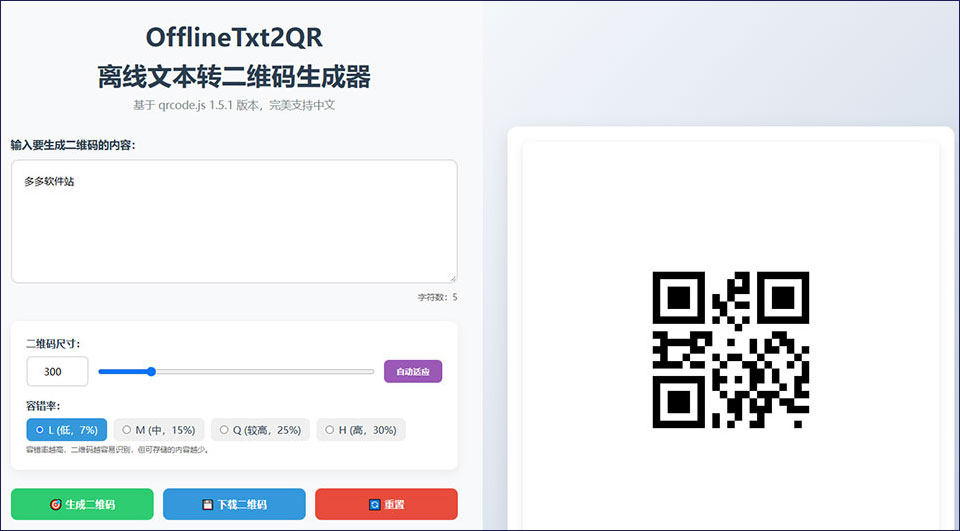
Task: Click the generated QR code image
Action: tap(731, 350)
